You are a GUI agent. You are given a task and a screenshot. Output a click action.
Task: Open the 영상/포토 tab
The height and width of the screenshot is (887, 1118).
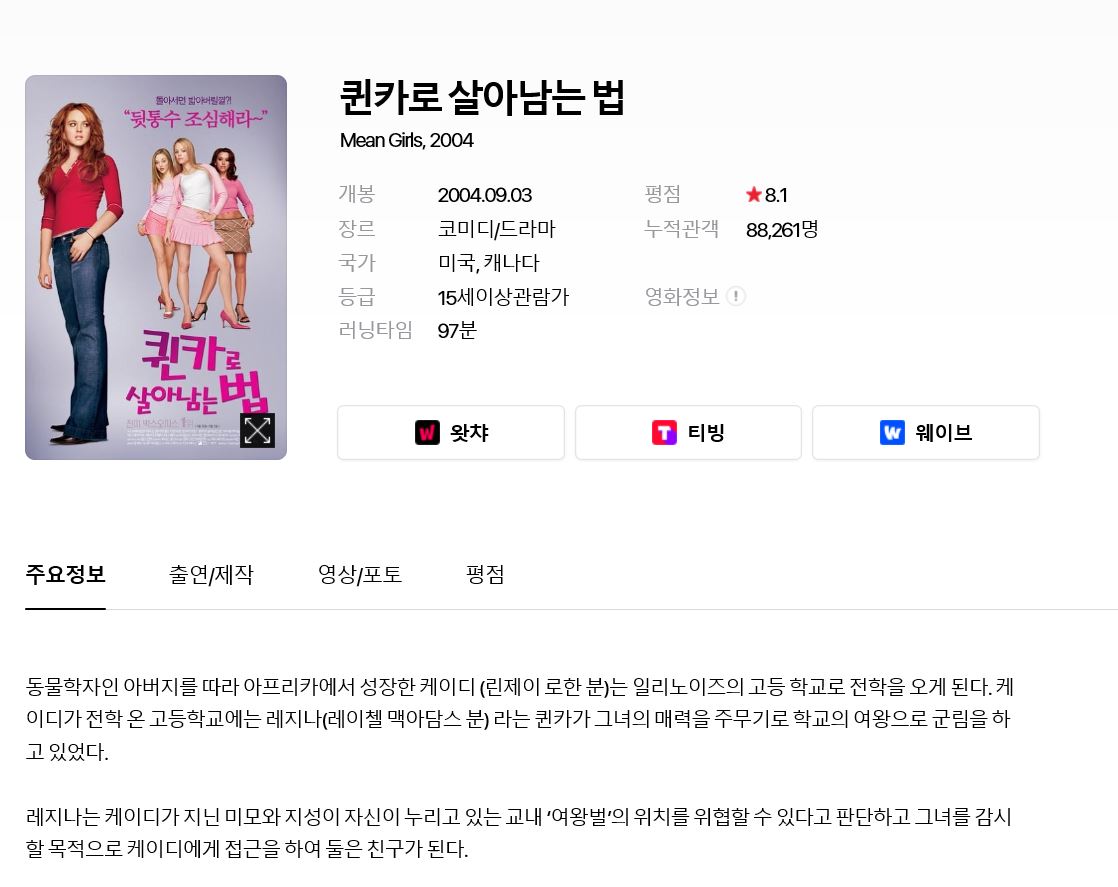coord(360,574)
